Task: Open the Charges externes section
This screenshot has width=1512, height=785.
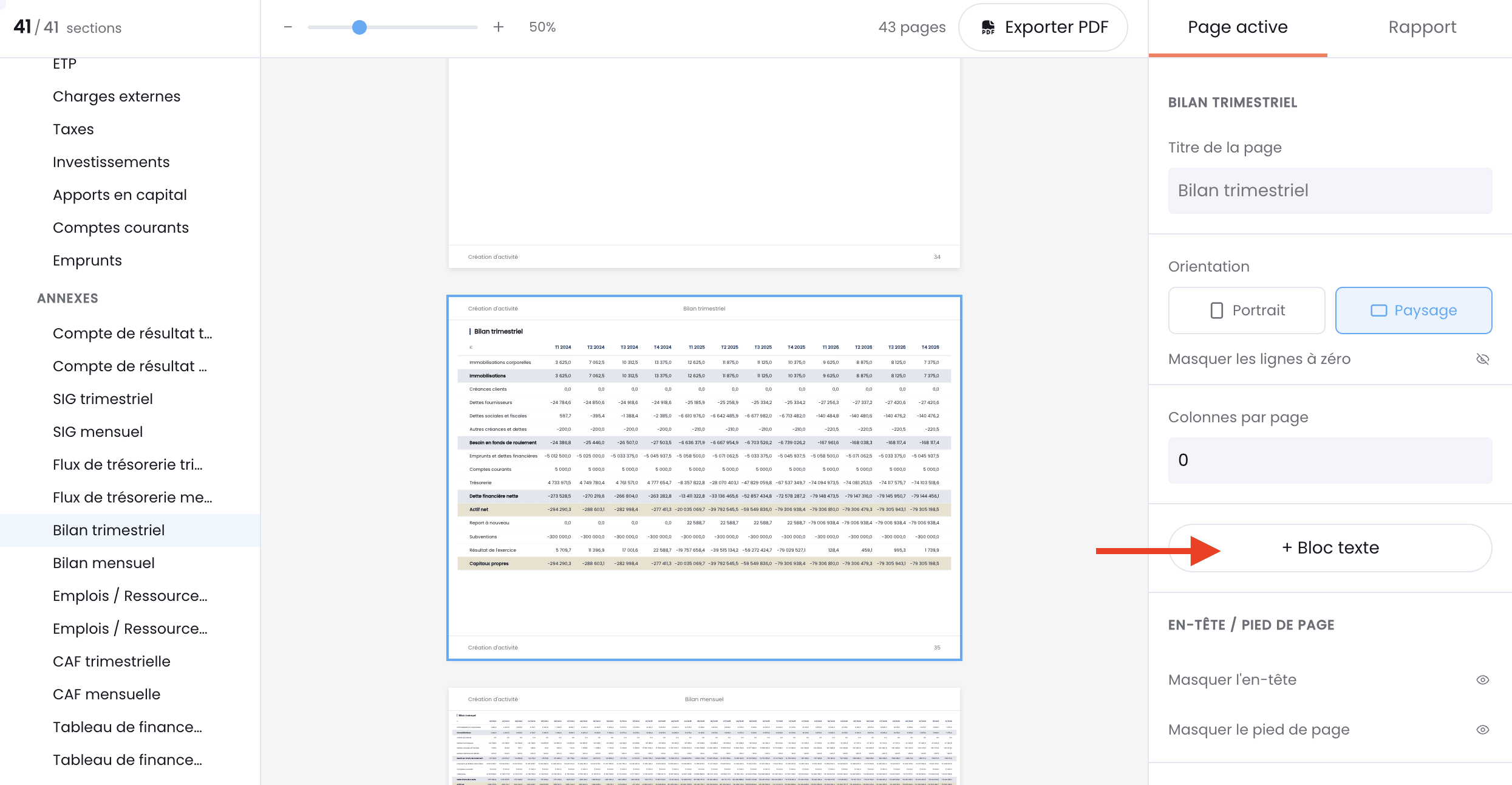Action: pyautogui.click(x=117, y=97)
